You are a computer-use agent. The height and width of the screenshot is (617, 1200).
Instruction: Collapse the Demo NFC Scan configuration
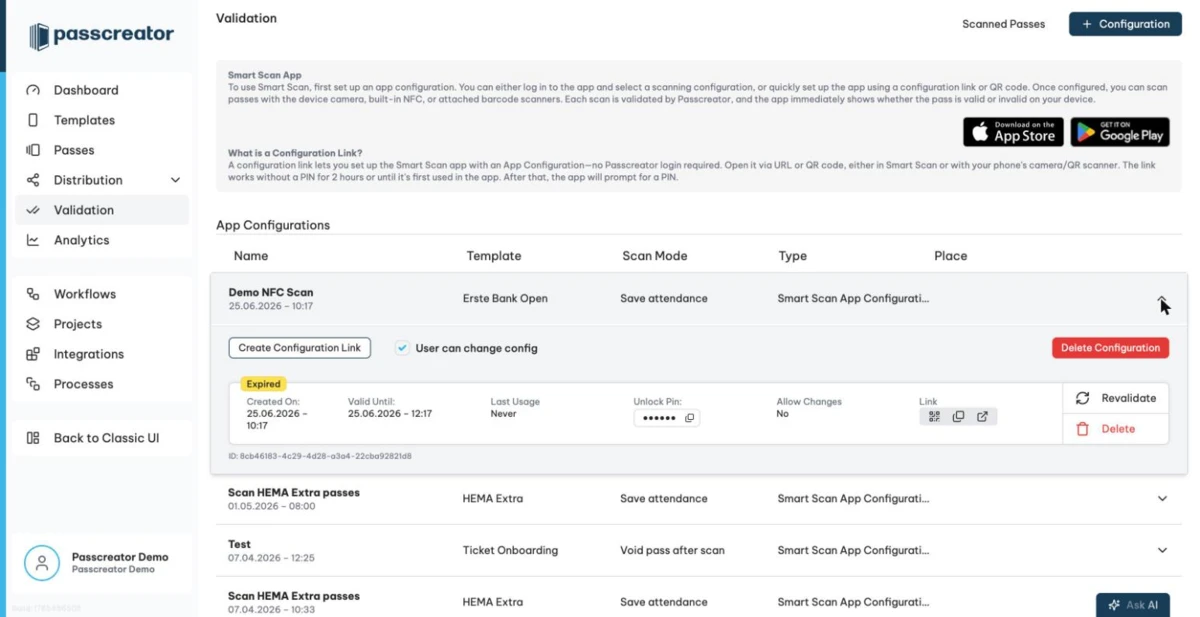click(x=1162, y=298)
